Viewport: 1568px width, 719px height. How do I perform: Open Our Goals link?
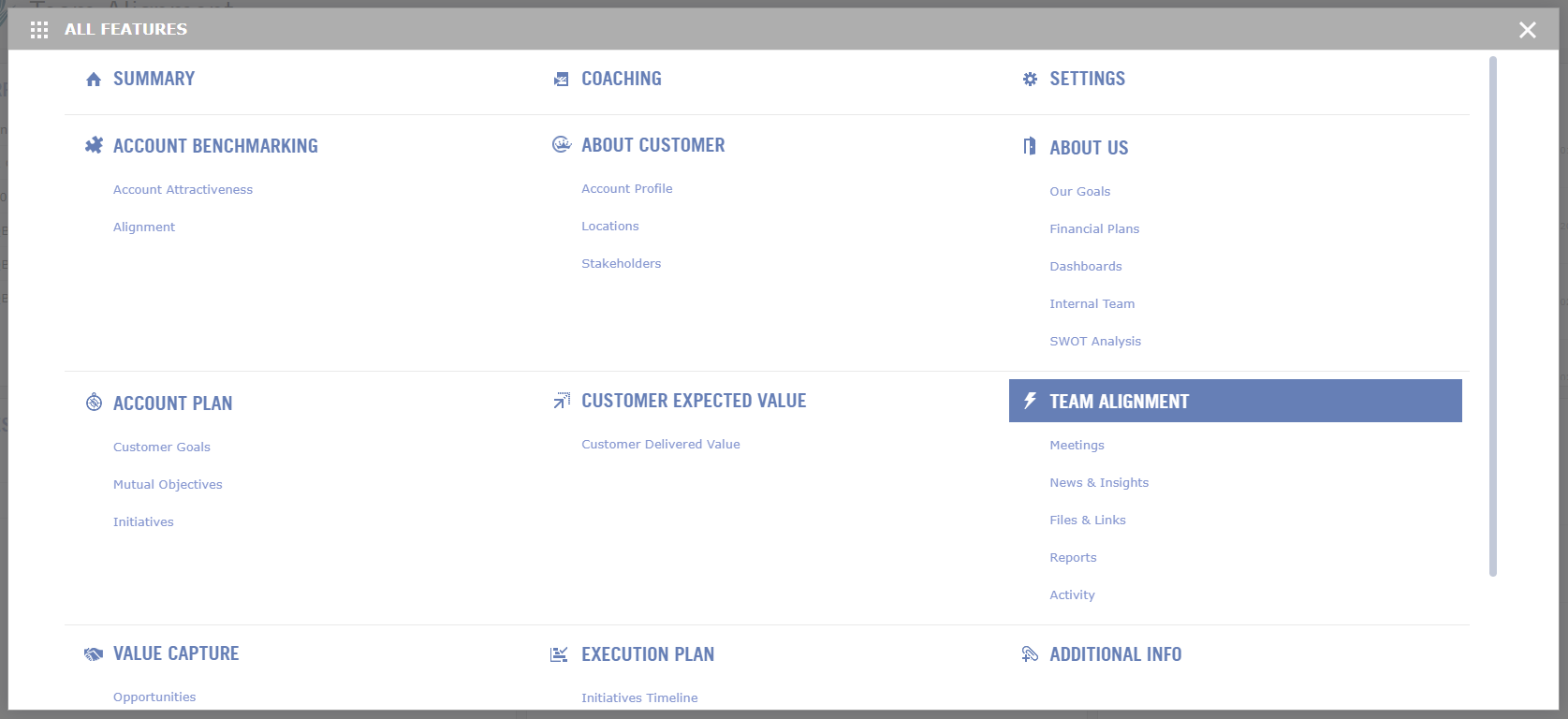tap(1080, 191)
